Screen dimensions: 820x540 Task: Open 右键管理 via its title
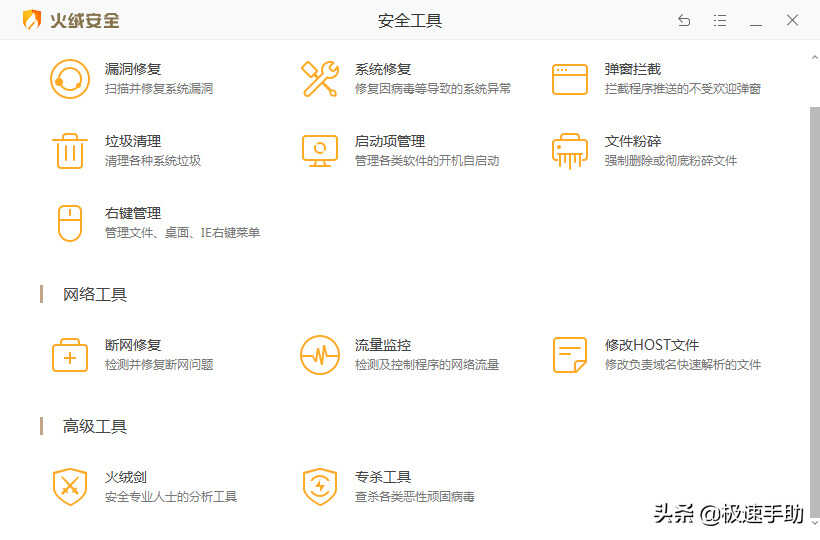click(x=133, y=213)
